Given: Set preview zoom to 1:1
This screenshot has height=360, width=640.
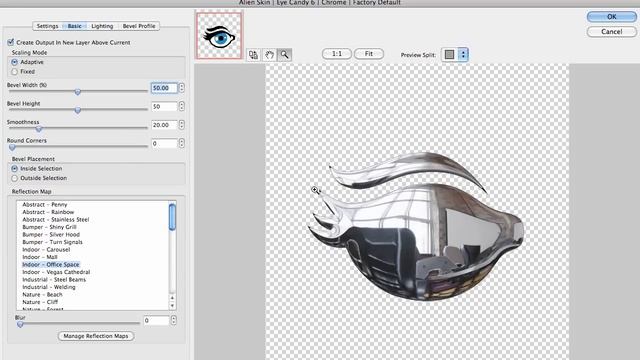Looking at the screenshot, I should tap(337, 54).
